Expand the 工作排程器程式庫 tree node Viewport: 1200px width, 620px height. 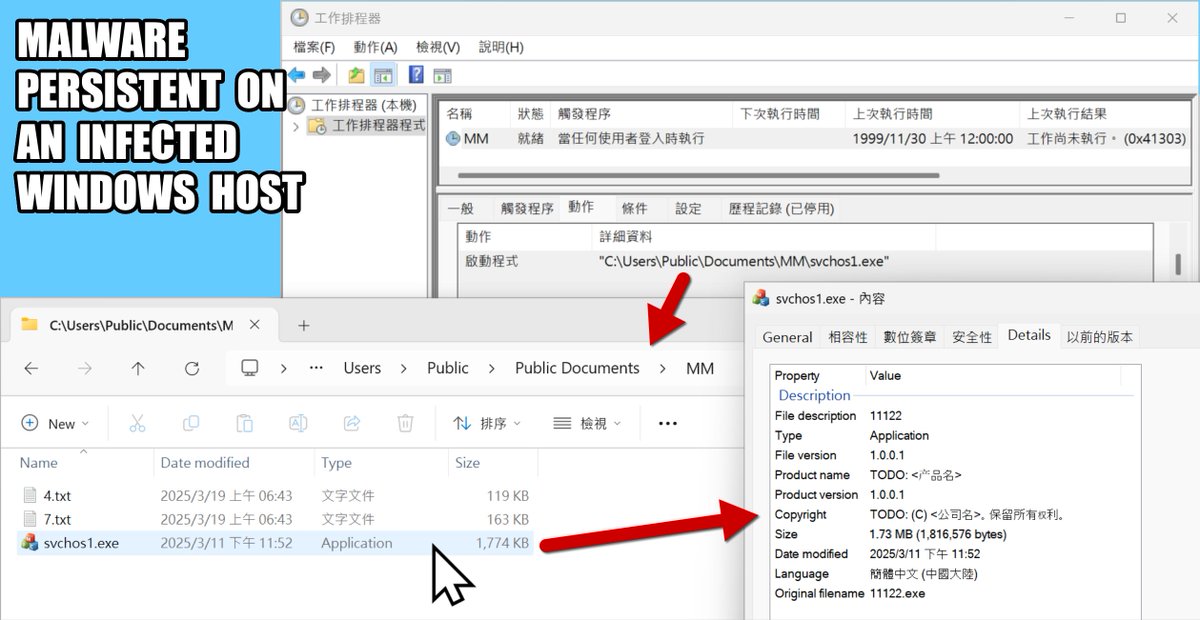[295, 127]
